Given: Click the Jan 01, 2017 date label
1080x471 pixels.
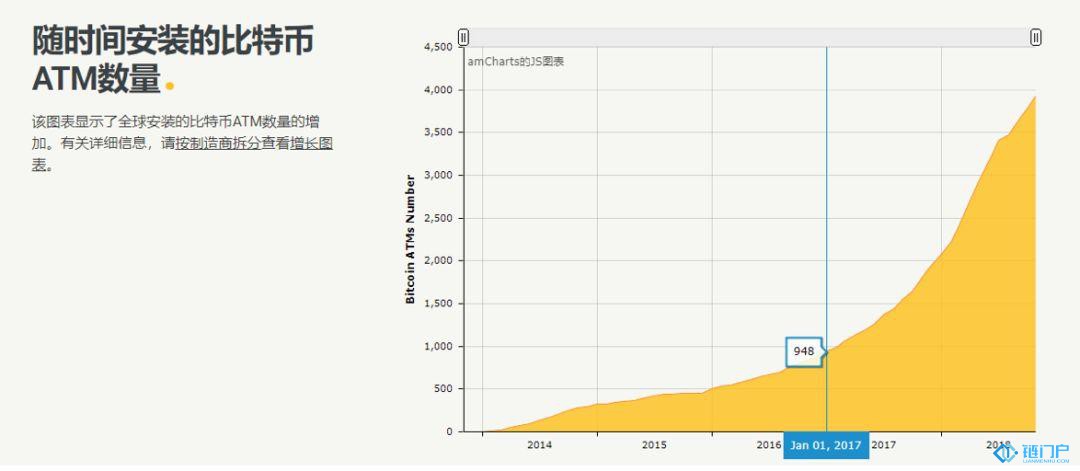Looking at the screenshot, I should [826, 446].
